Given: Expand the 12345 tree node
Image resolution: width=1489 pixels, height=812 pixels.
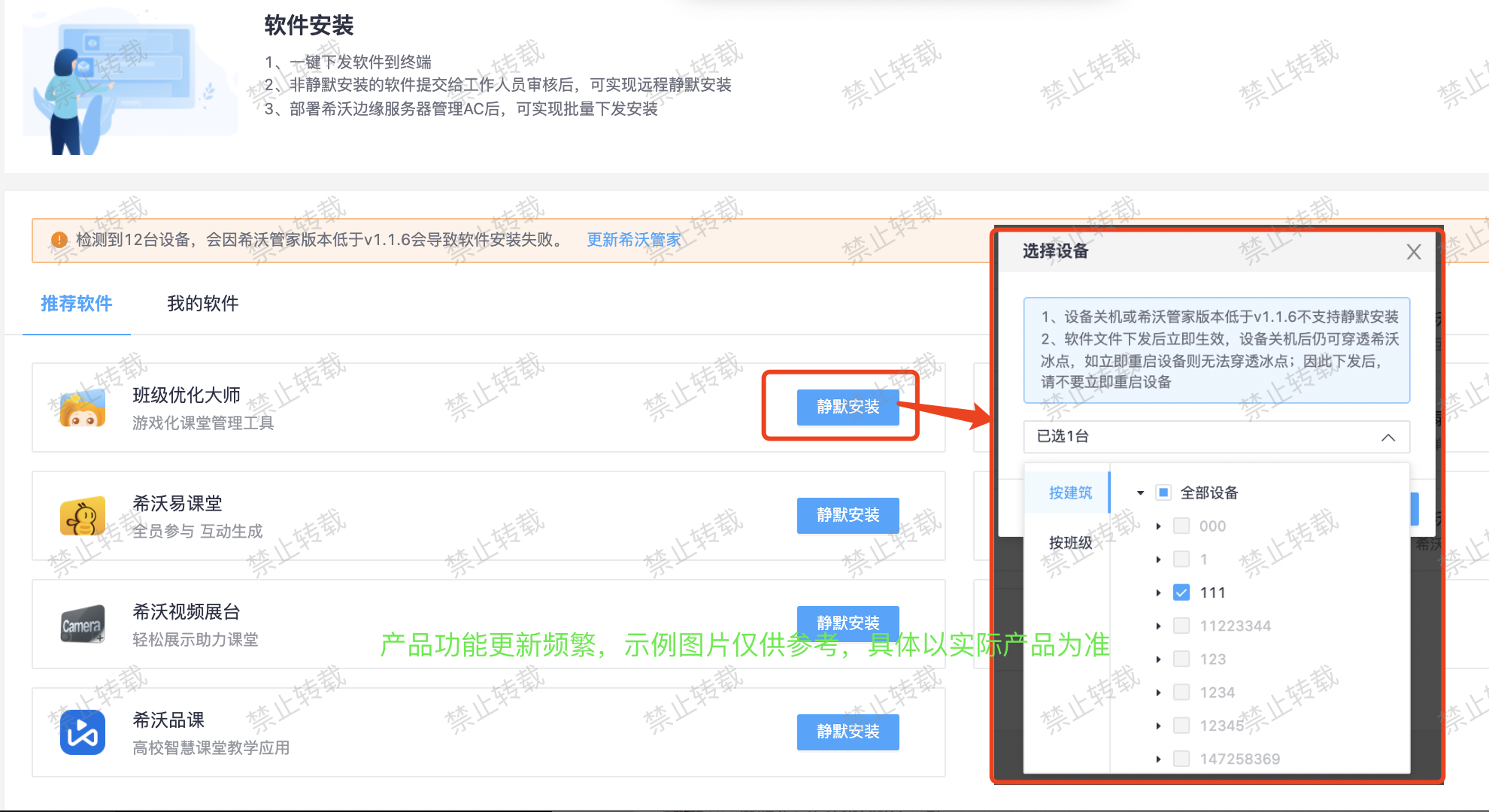Looking at the screenshot, I should click(1158, 726).
